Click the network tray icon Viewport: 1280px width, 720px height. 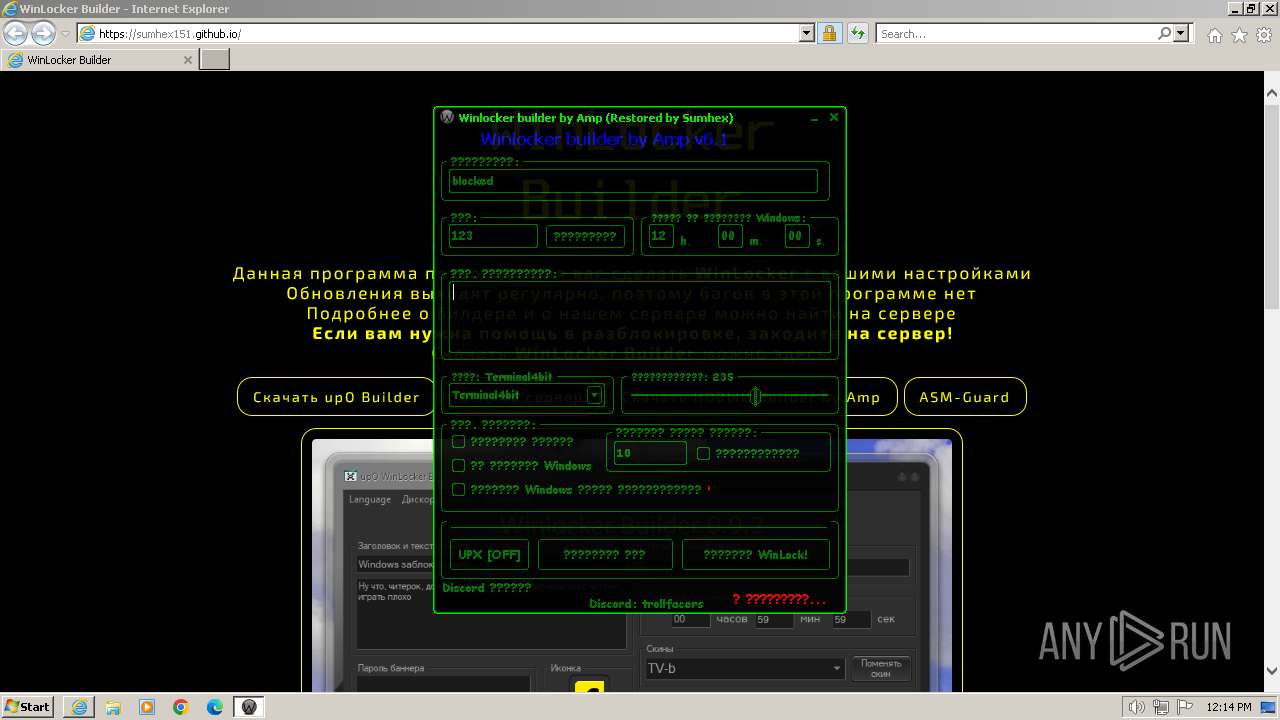click(1162, 707)
